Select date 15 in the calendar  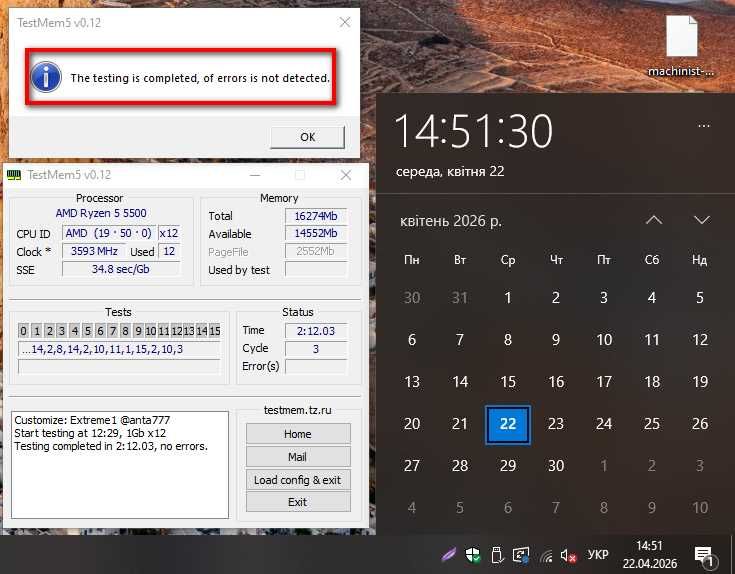508,382
